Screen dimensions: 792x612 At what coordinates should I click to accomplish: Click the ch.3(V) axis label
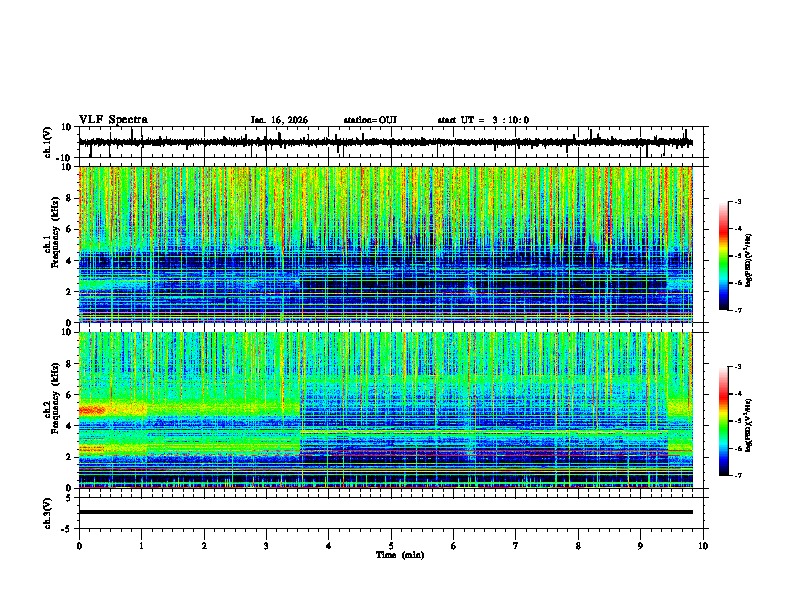click(48, 513)
